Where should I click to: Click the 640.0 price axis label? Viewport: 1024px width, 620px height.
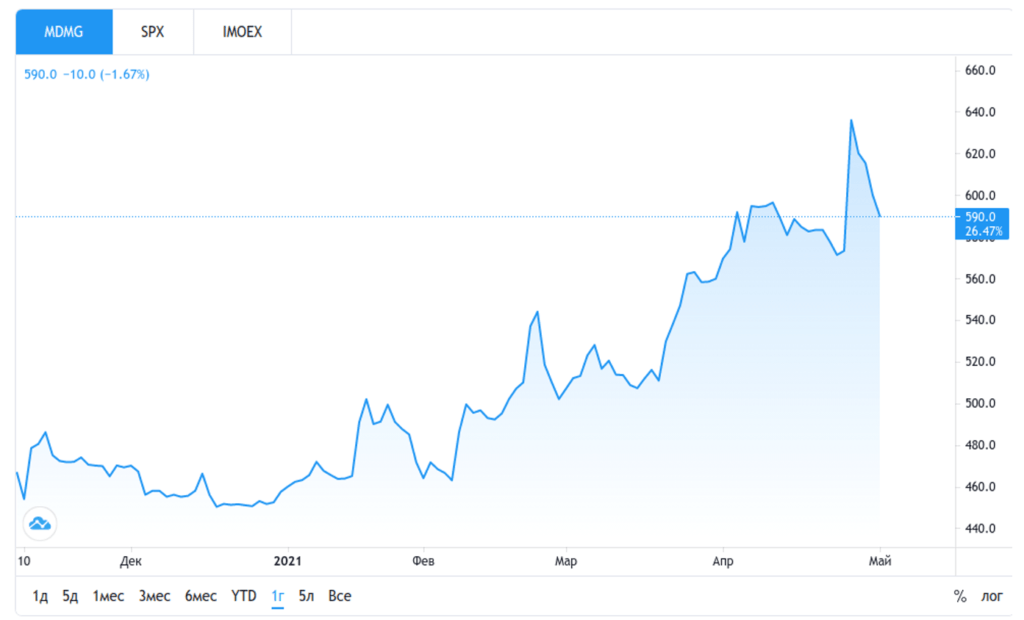[x=977, y=112]
